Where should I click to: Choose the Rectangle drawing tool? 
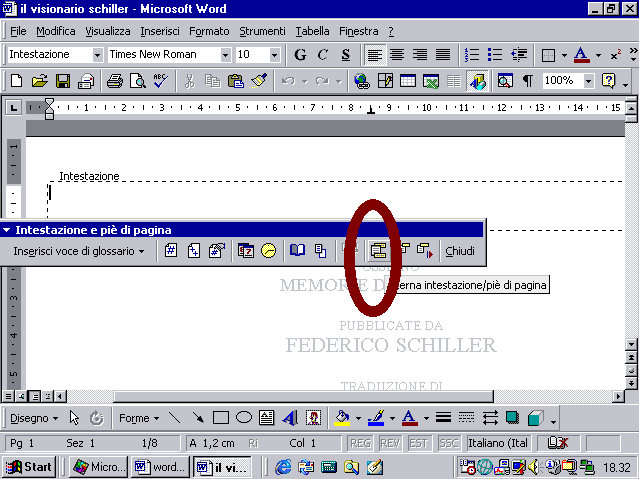[x=220, y=418]
